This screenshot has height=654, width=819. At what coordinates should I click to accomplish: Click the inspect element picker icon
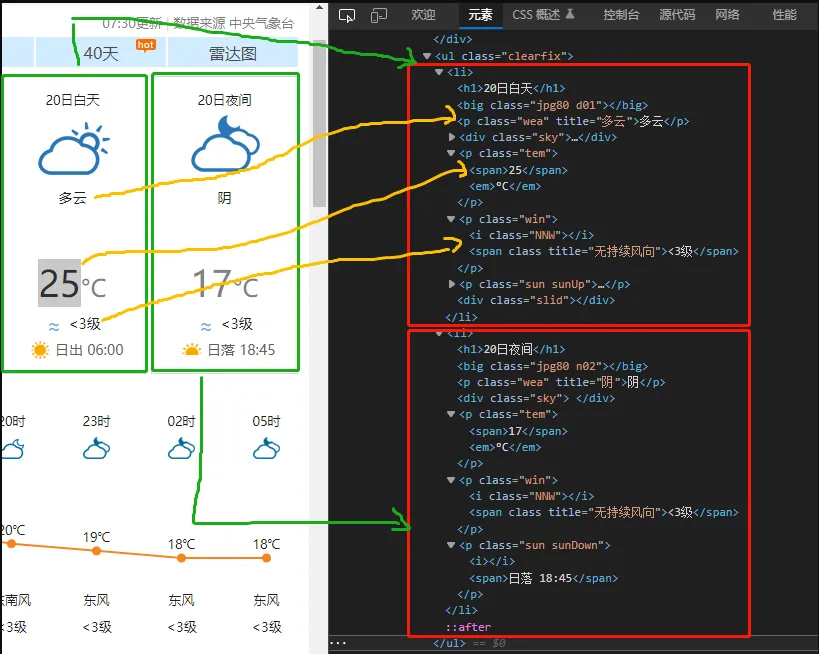click(347, 15)
